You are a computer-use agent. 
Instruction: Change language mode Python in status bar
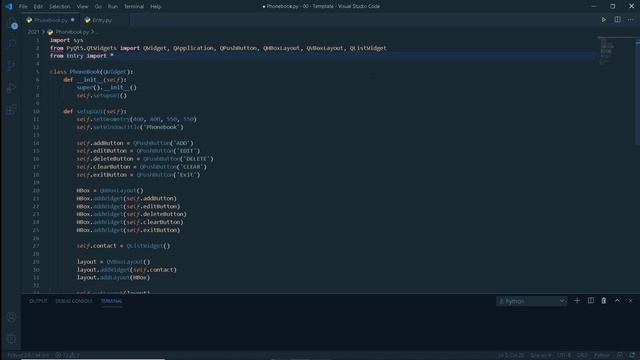point(602,356)
